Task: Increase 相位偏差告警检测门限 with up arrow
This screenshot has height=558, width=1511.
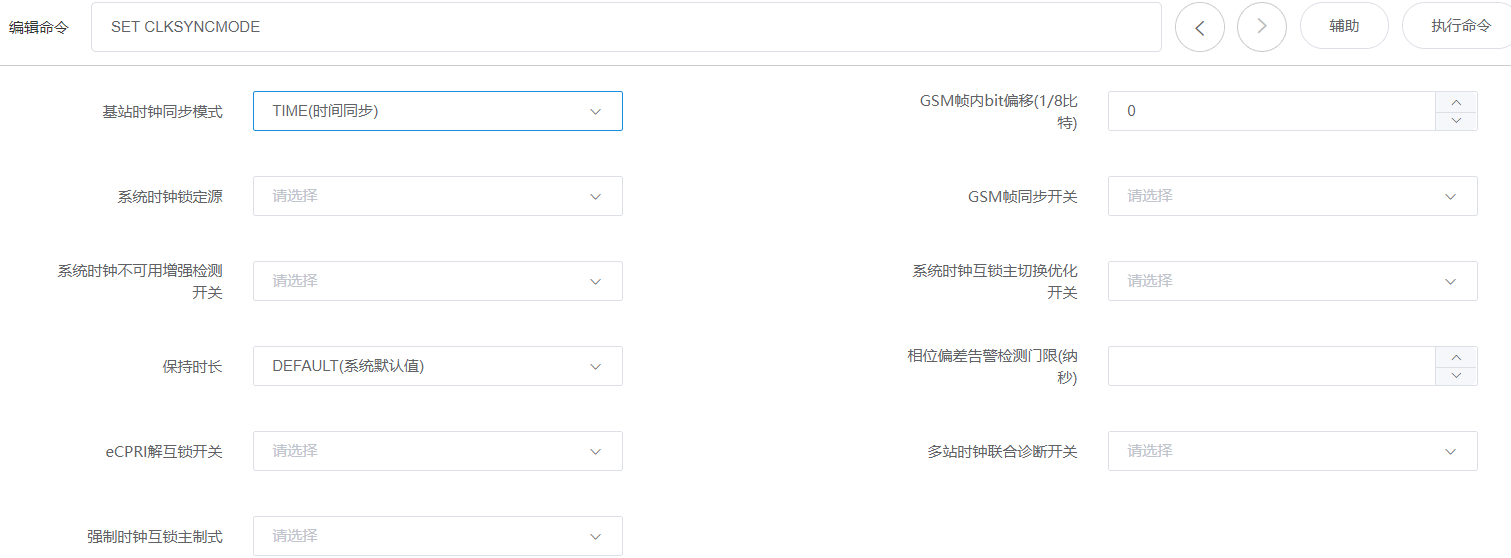Action: pos(1456,357)
